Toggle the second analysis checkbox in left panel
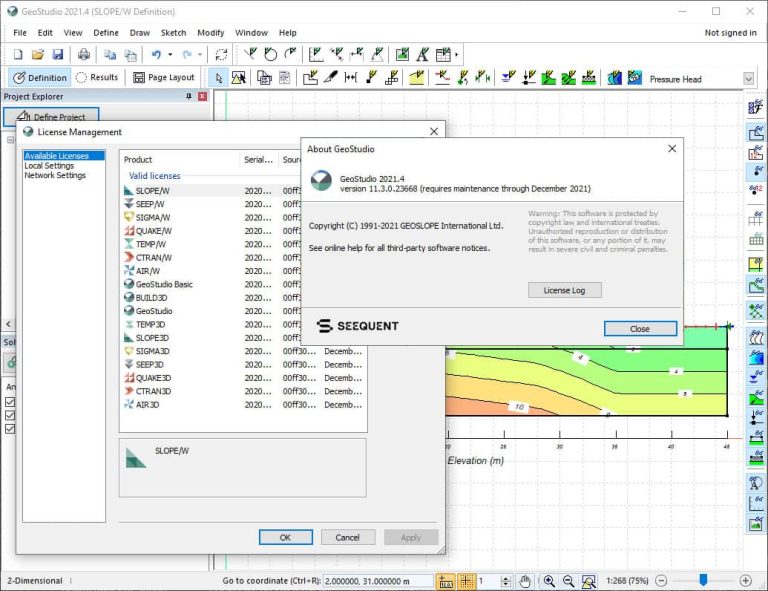 click(10, 415)
